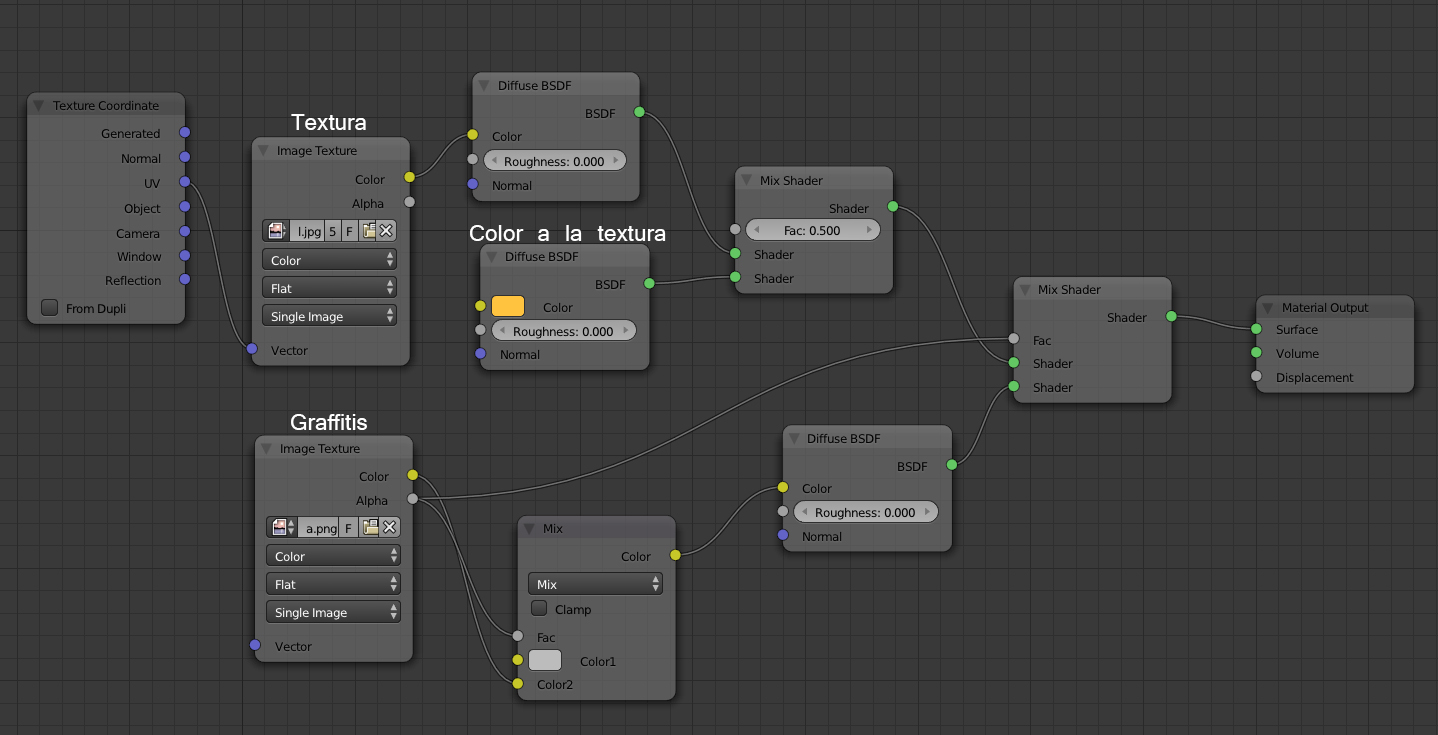Image resolution: width=1438 pixels, height=735 pixels.
Task: Select the Material Output node by its title
Action: tap(1325, 308)
